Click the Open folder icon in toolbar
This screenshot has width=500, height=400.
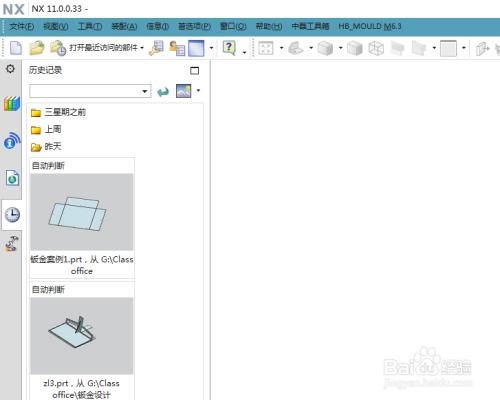pyautogui.click(x=37, y=48)
